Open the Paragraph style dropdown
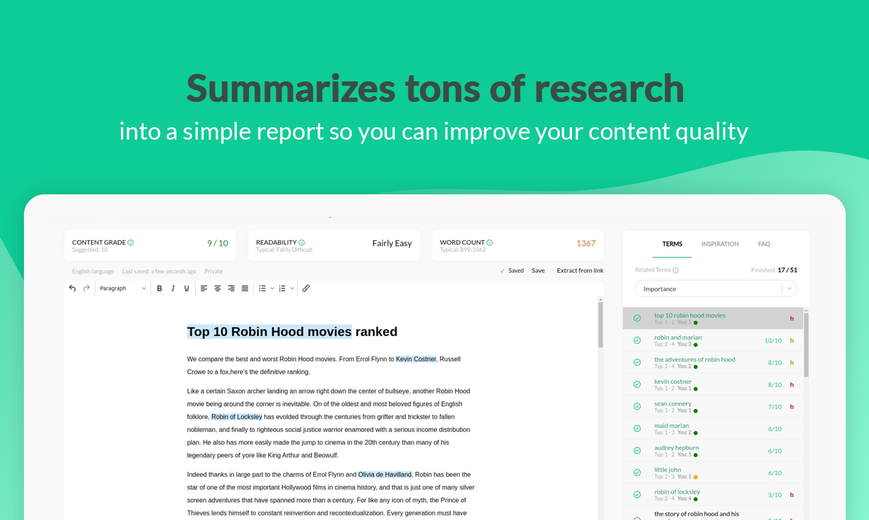 122,288
